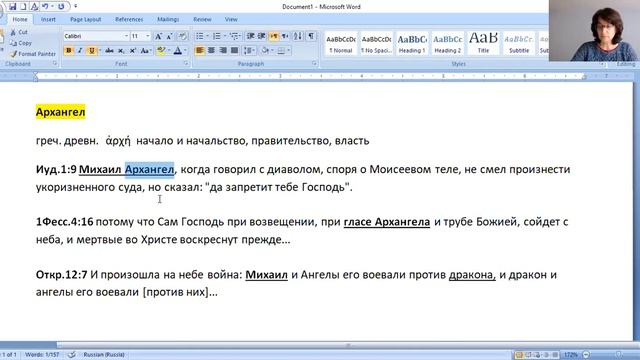Screen dimensions: 640x360
Task: Switch to the Home tab
Action: click(20, 19)
